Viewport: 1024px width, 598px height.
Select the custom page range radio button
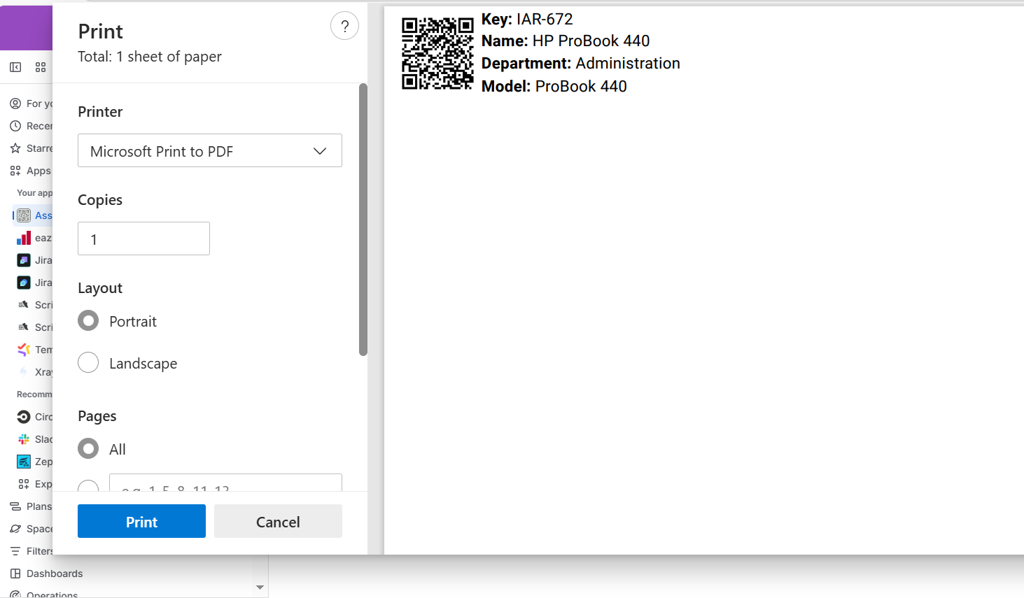pyautogui.click(x=88, y=486)
